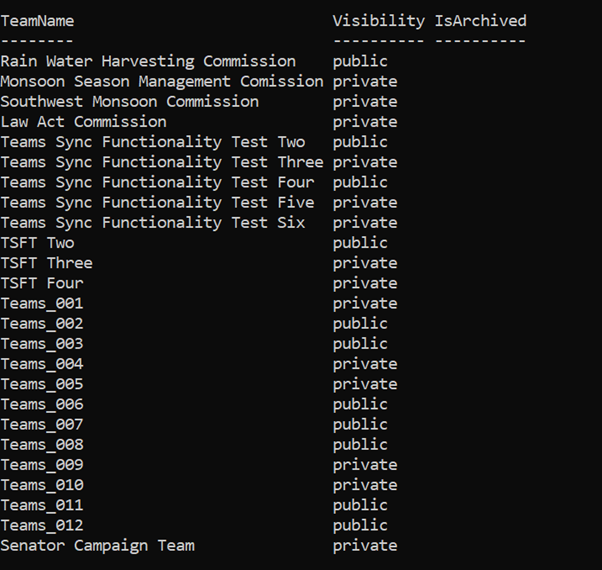
Task: Click the Visibility column header
Action: tap(378, 21)
